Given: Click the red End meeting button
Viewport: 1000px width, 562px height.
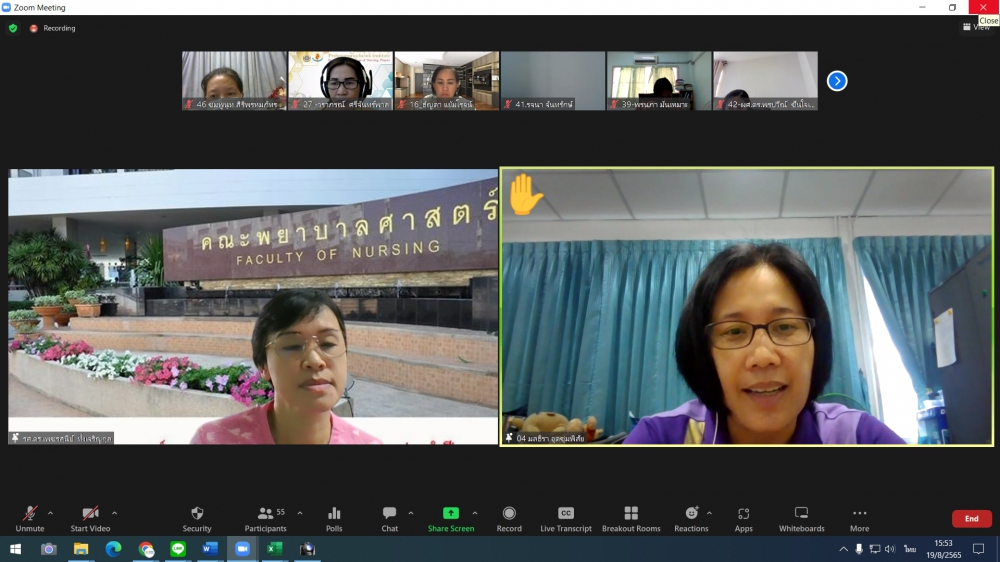Looking at the screenshot, I should click(x=971, y=519).
